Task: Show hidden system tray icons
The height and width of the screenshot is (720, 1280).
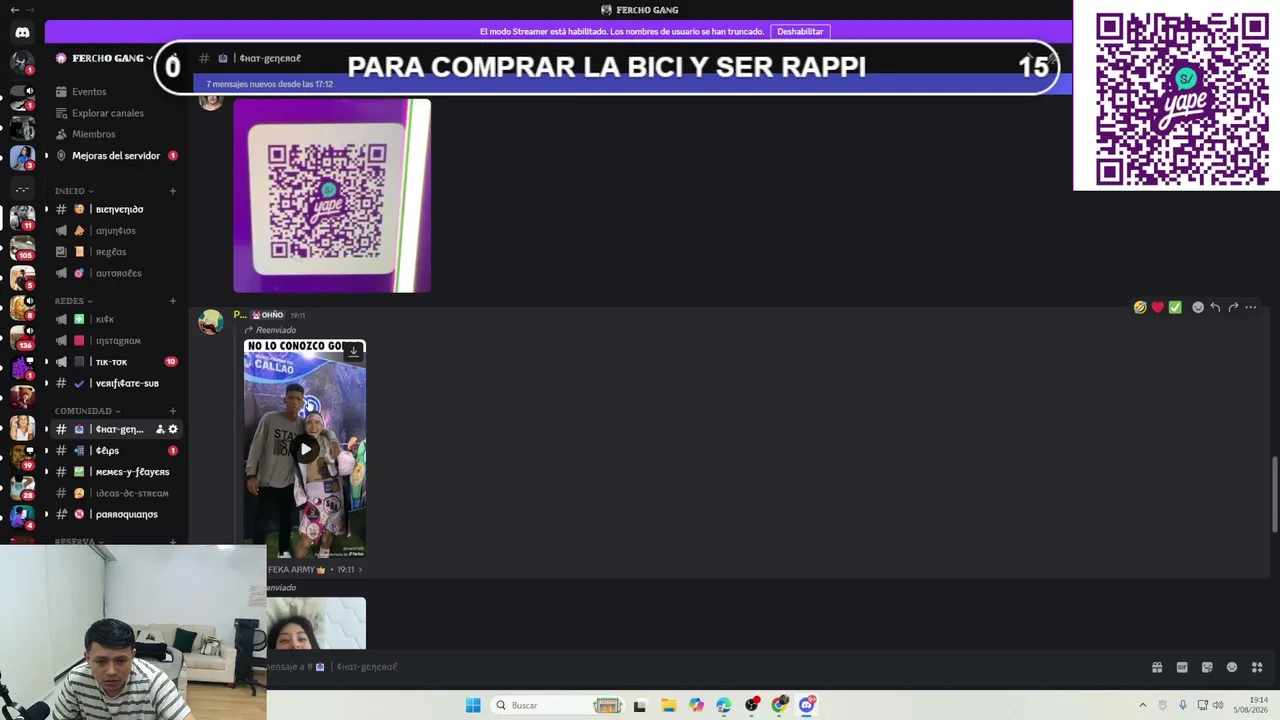Action: 1143,705
